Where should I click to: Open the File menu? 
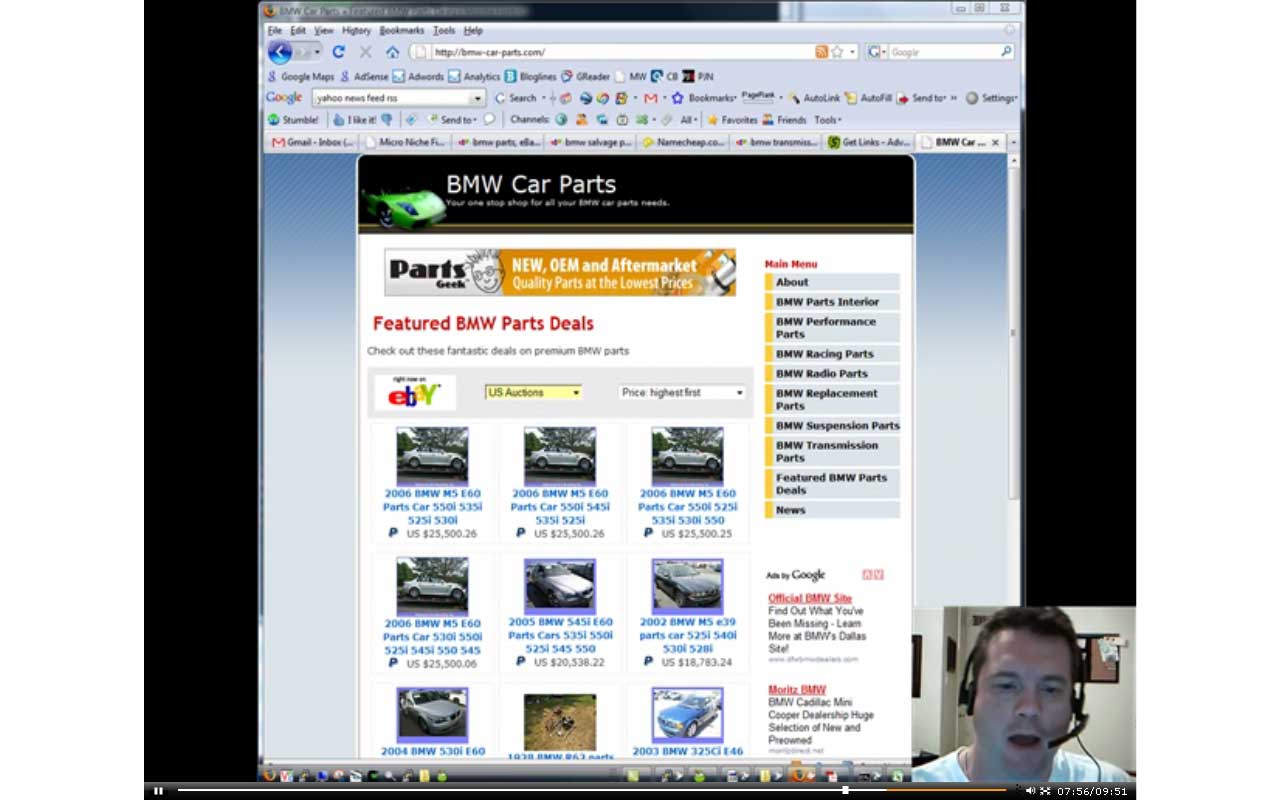(x=274, y=31)
